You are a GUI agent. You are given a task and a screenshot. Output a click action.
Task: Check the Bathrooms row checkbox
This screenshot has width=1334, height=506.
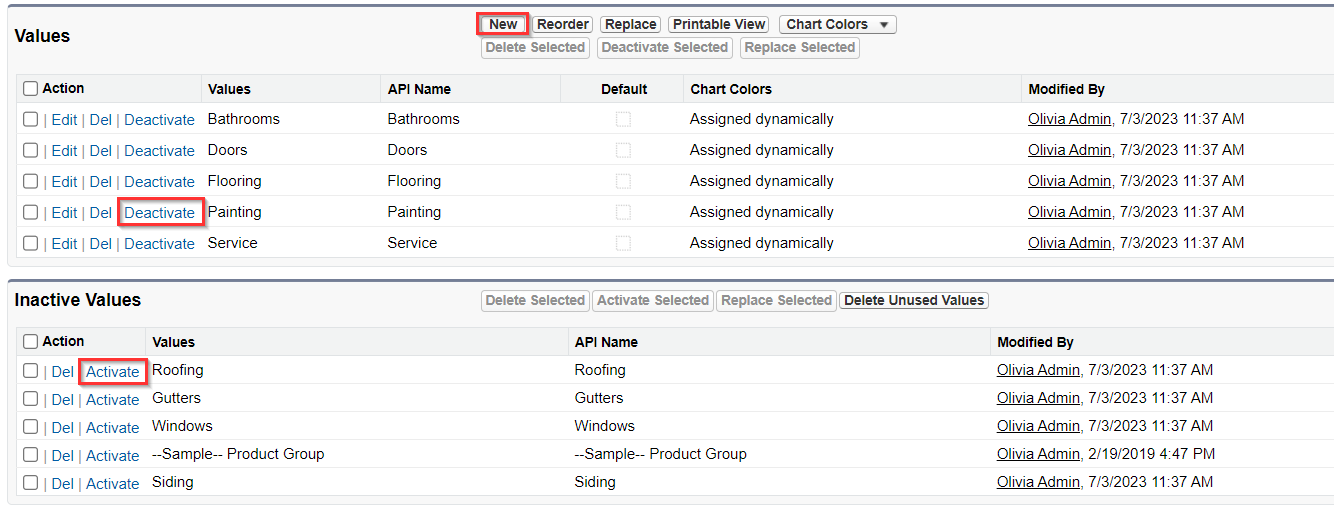tap(30, 119)
